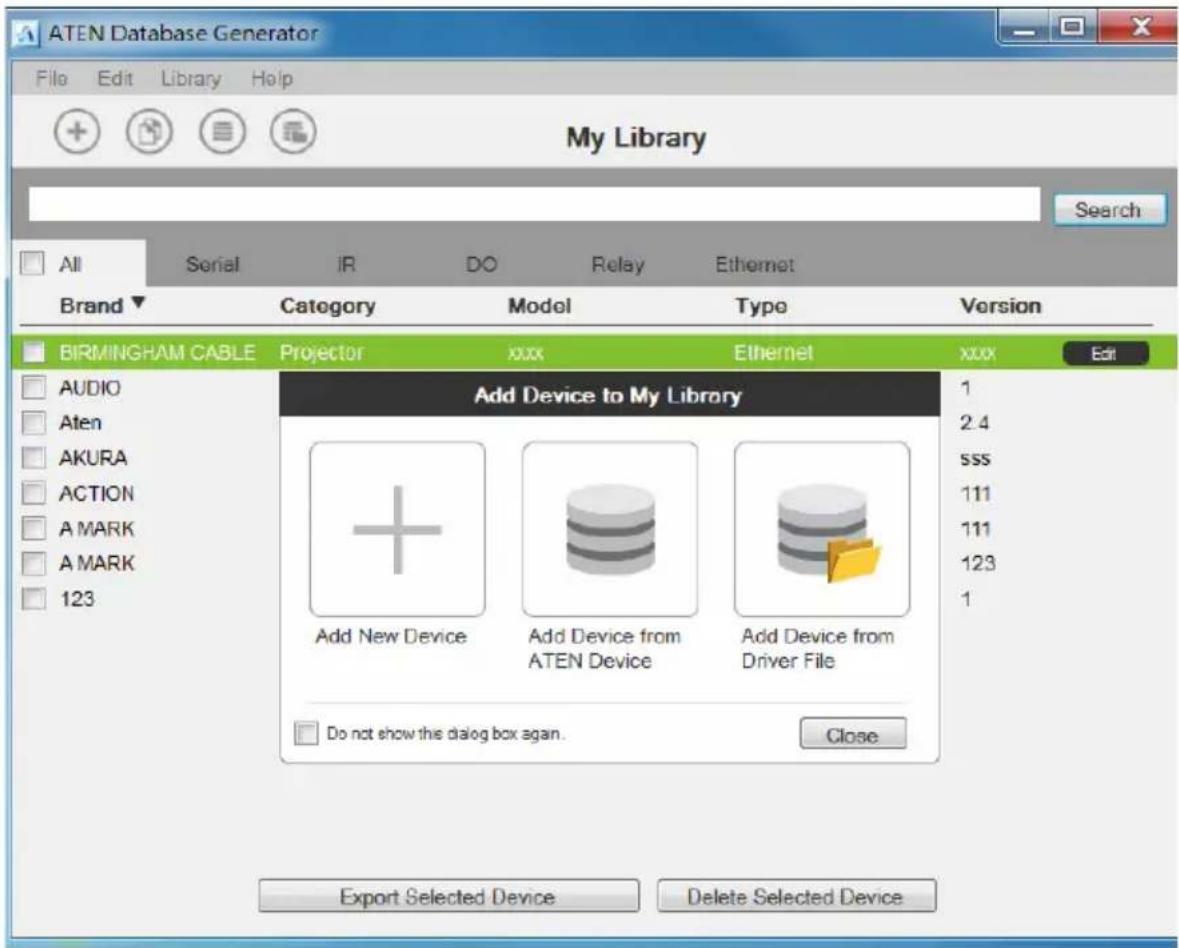Click the list view toolbar icon
The image size is (1179, 948).
click(222, 132)
